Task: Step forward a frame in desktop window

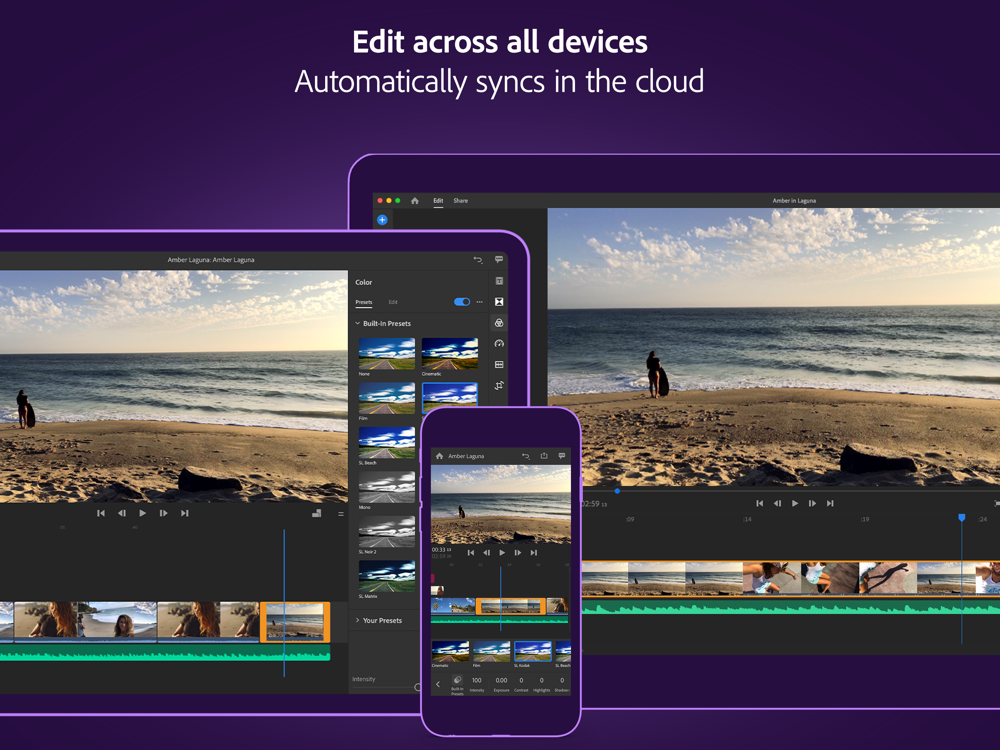Action: [x=812, y=503]
